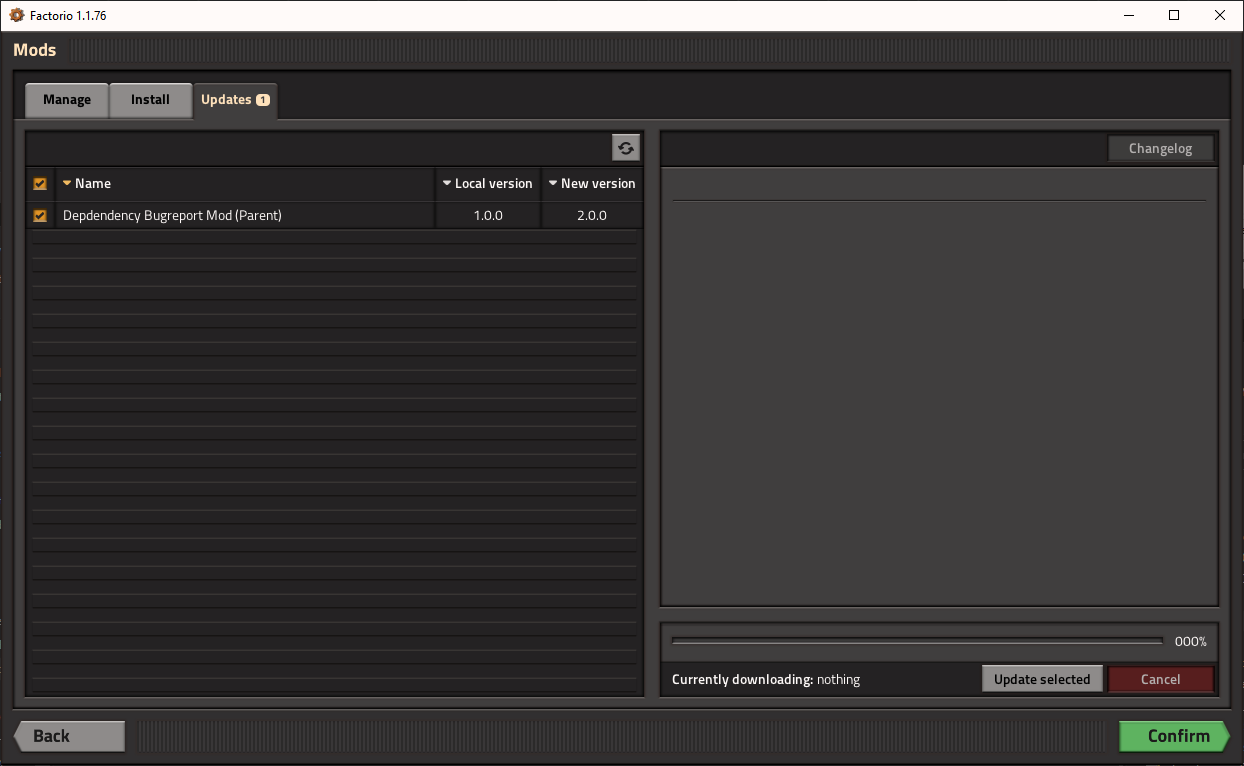
Task: Maximize the Factorio window
Action: point(1175,15)
